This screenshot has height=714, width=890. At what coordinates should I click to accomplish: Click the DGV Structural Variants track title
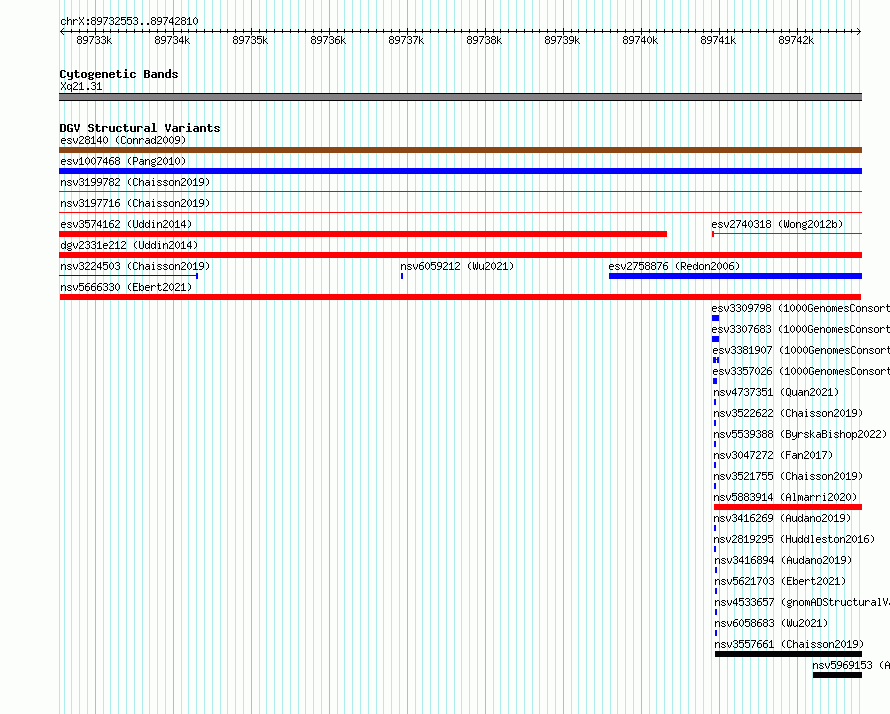[140, 128]
